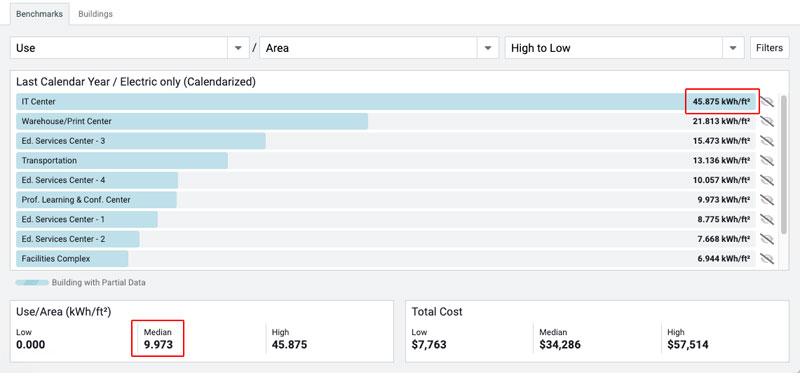Toggle visibility of Ed. Services Center - 1
The image size is (800, 373).
point(767,219)
